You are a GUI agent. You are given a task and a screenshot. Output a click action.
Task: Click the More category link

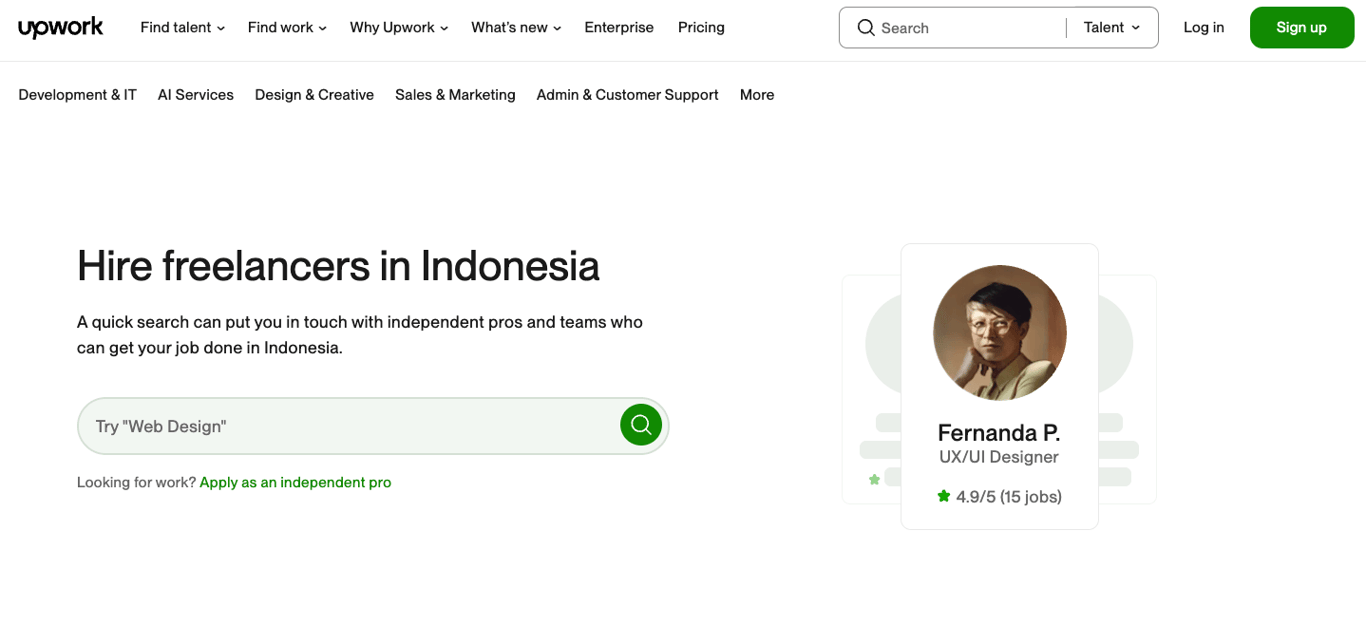(756, 94)
